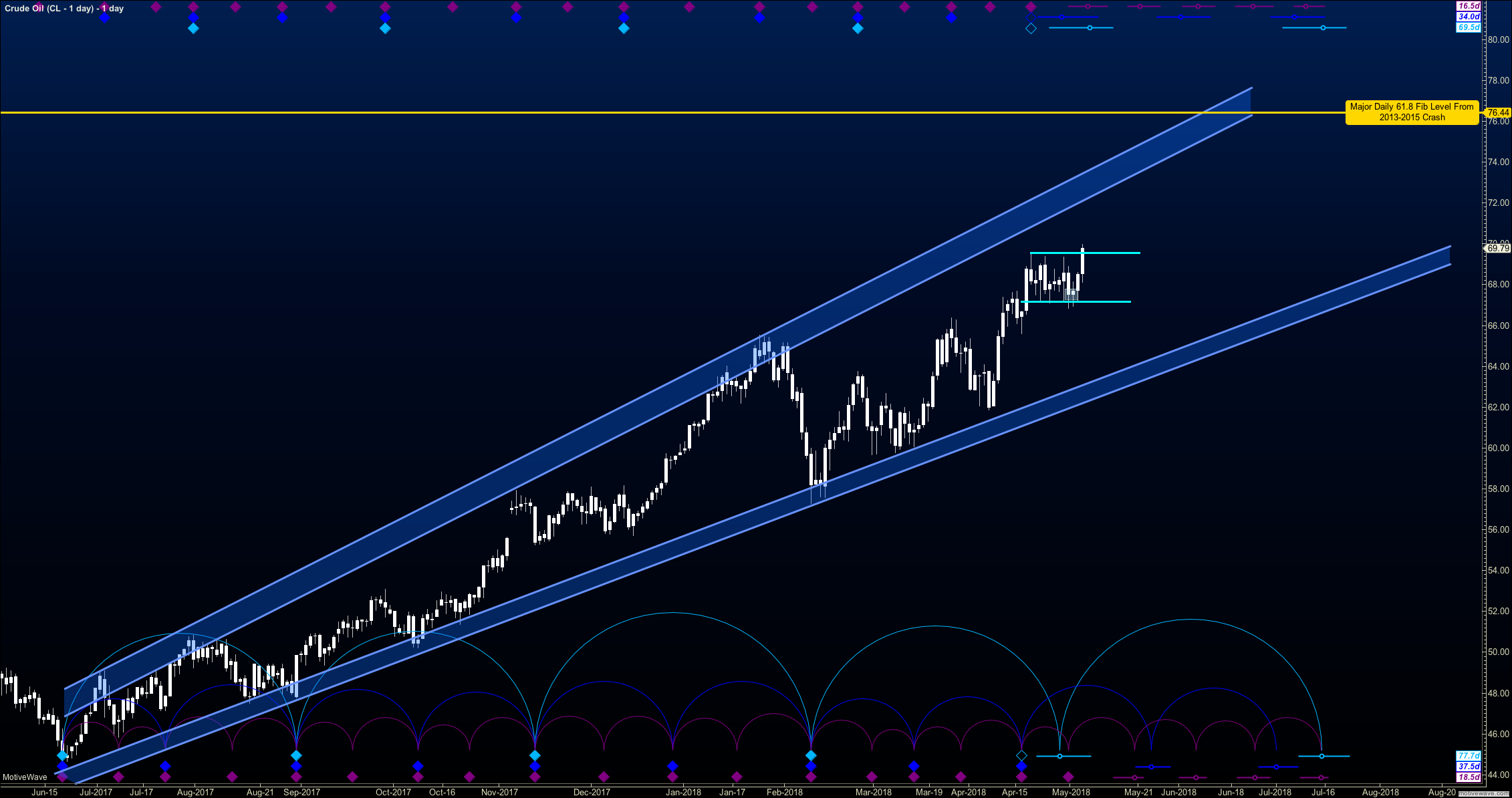Select the cyan diamond at the February 2018 low
This screenshot has height=798, width=1512.
(811, 755)
